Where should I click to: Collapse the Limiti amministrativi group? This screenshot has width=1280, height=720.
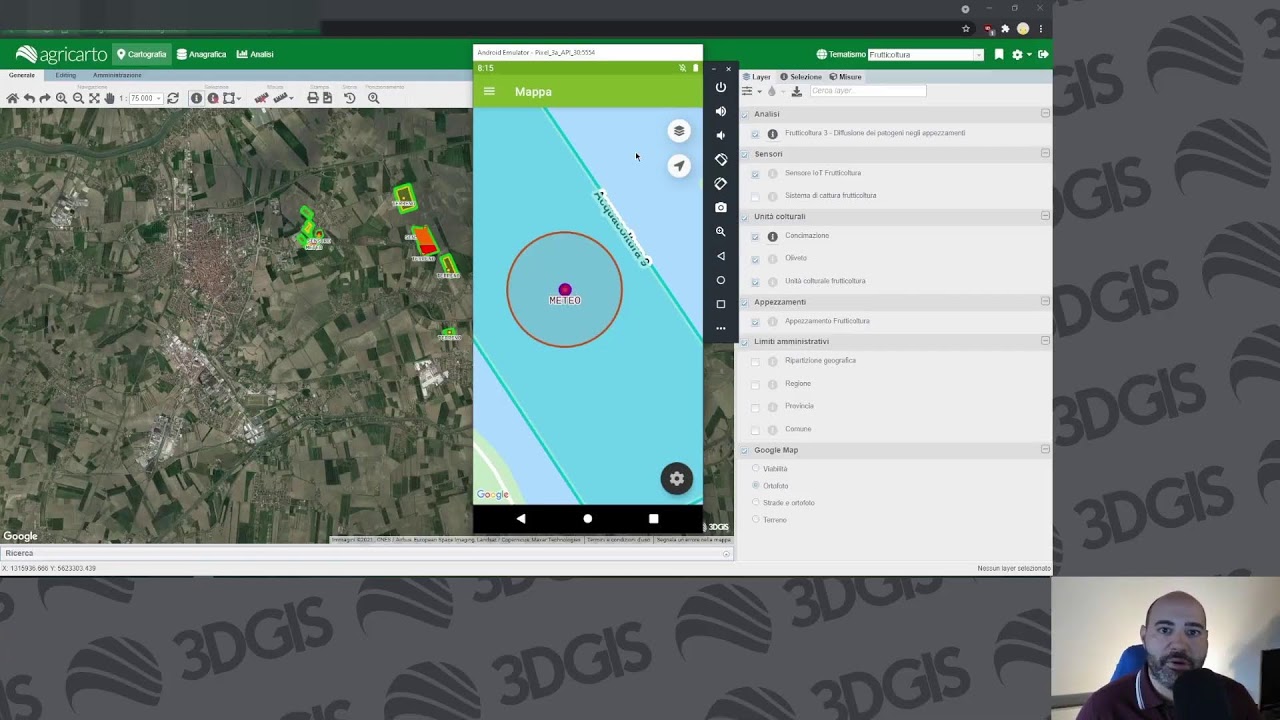(1045, 341)
